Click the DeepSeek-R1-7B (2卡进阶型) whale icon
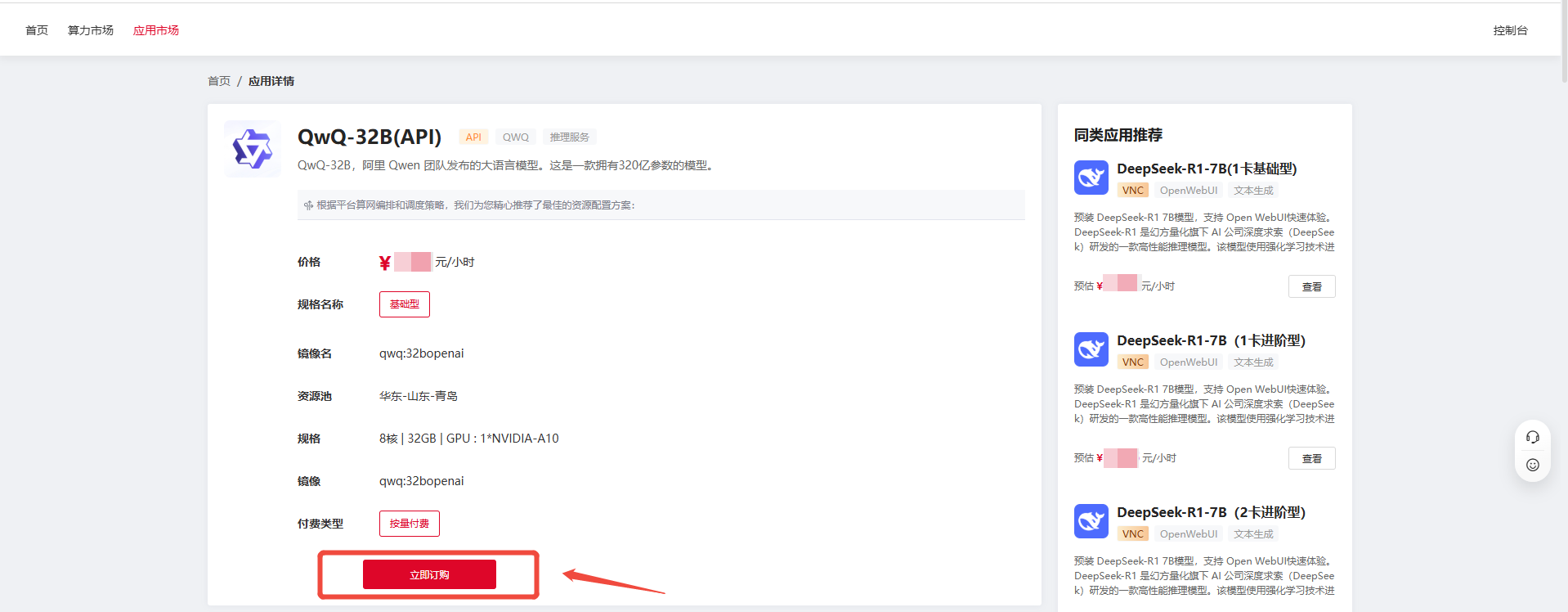1568x612 pixels. click(x=1091, y=521)
